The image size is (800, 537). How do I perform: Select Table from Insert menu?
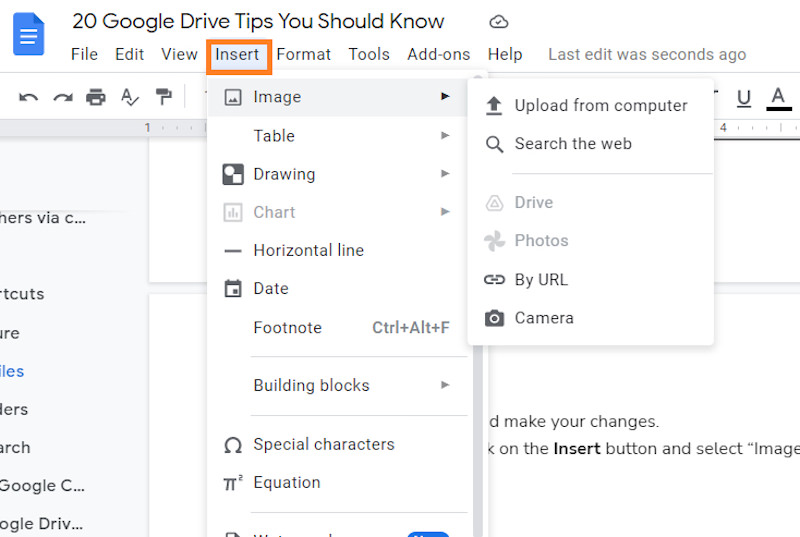338,136
